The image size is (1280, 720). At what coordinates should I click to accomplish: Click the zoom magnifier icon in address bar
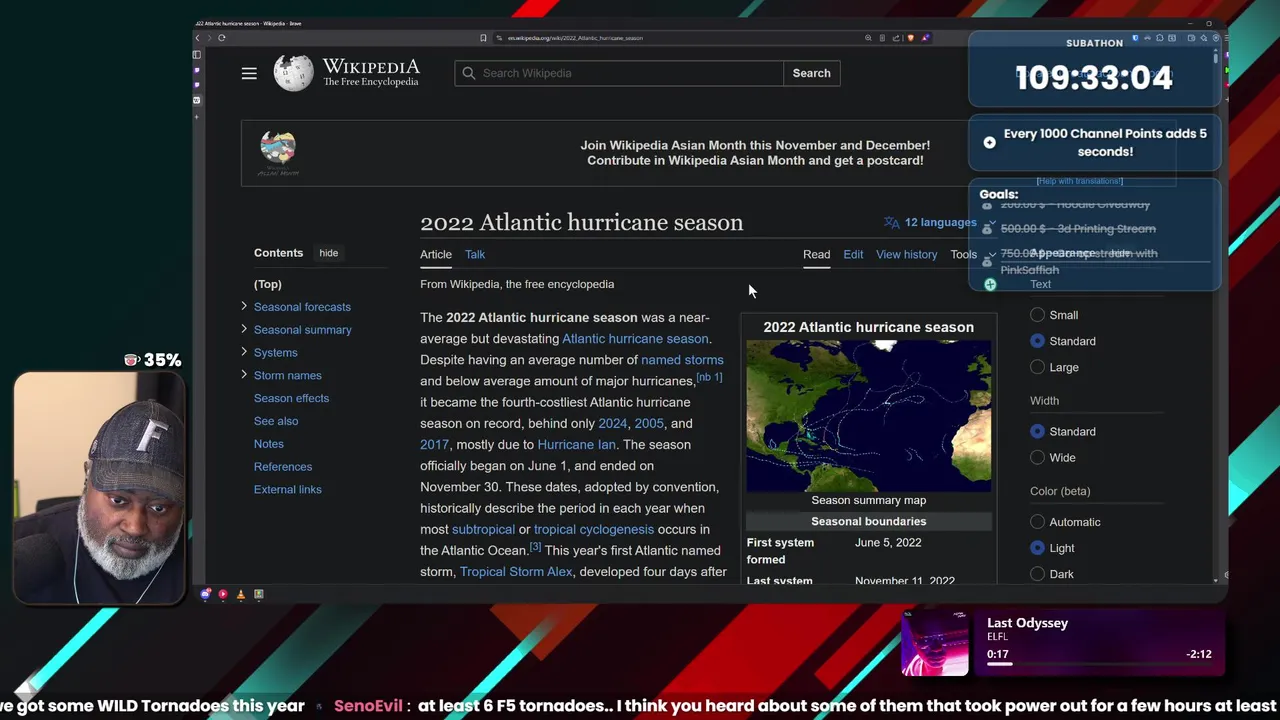click(868, 38)
